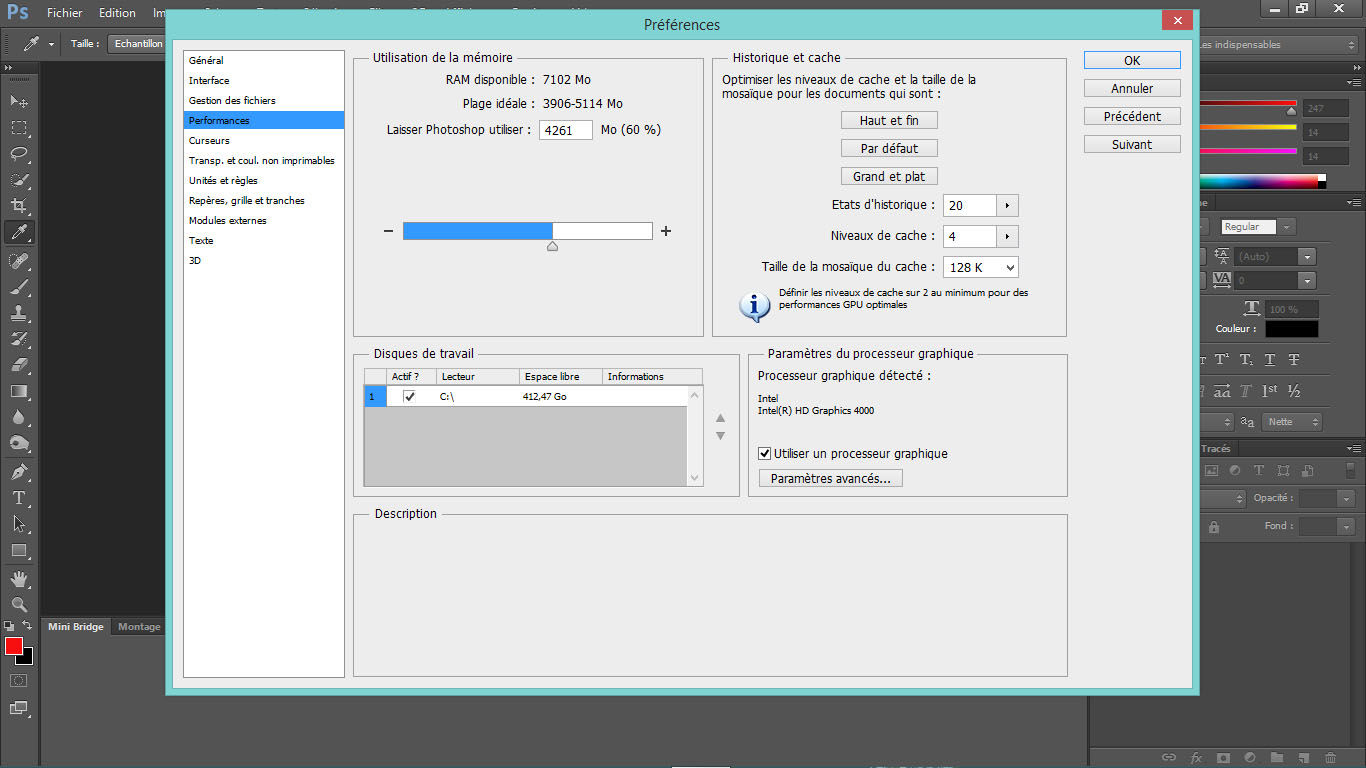Toggle 'Utiliser un processeur graphique' checkbox
Image resolution: width=1366 pixels, height=768 pixels.
[x=765, y=453]
